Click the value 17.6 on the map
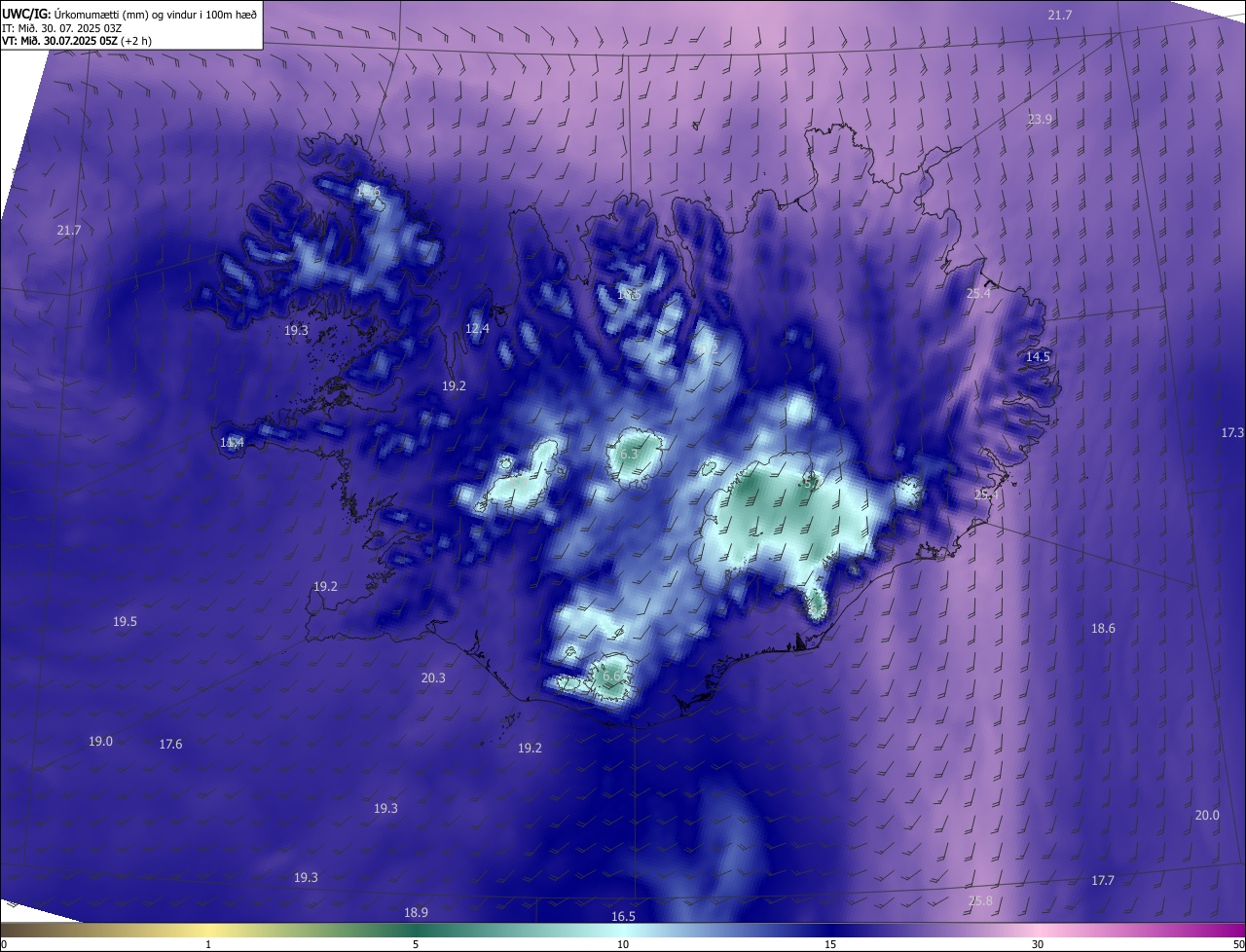This screenshot has height=952, width=1246. (x=170, y=744)
